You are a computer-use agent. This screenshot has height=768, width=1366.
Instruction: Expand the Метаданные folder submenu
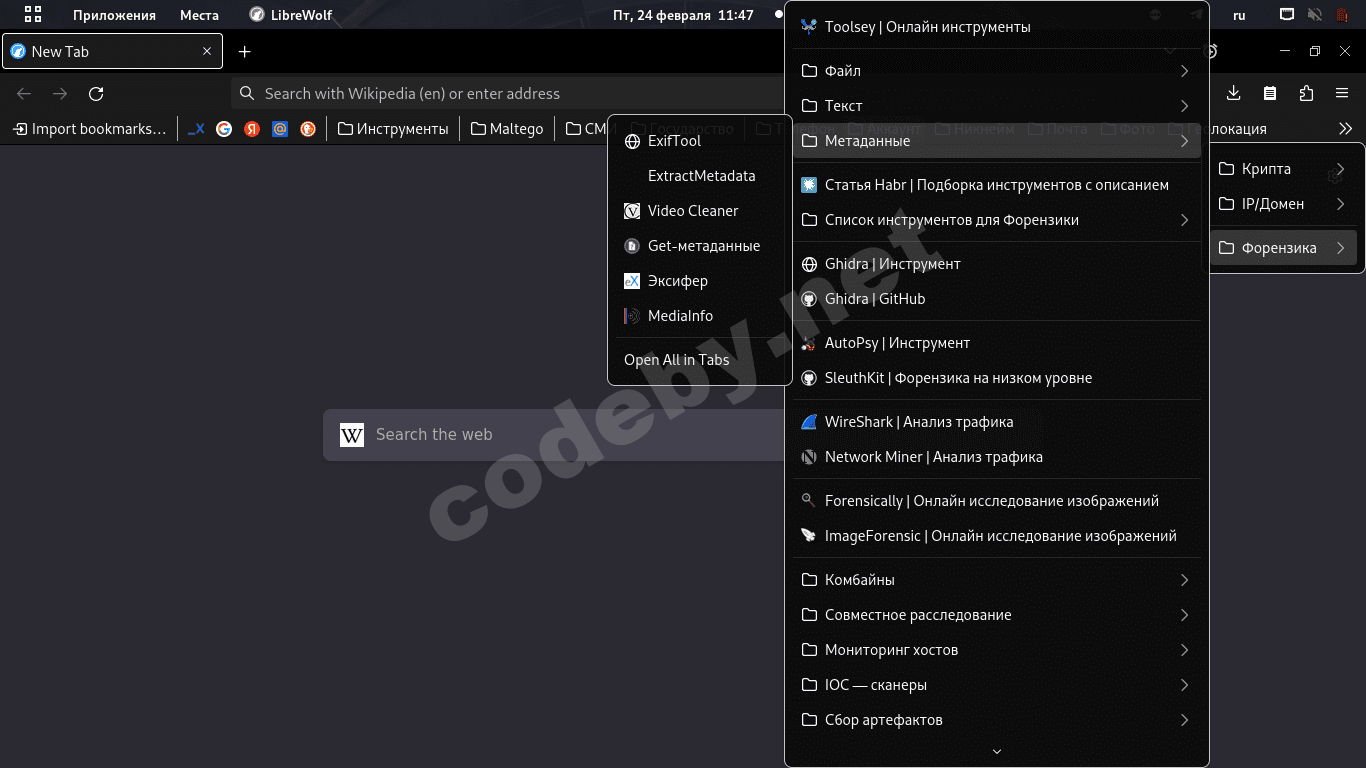click(997, 141)
